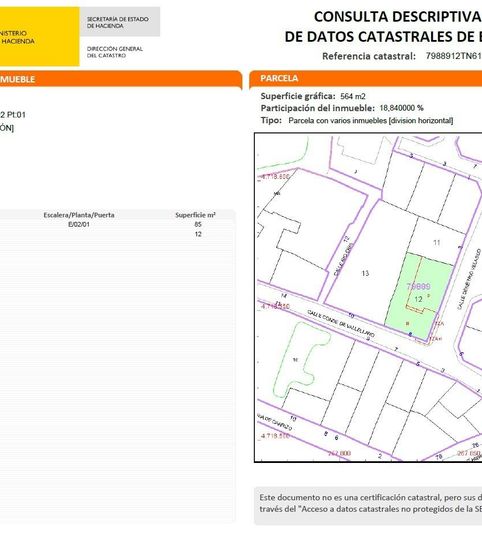This screenshot has height=542, width=482.
Task: Click the '4.718.500' coordinate label on the map
Action: click(x=275, y=436)
